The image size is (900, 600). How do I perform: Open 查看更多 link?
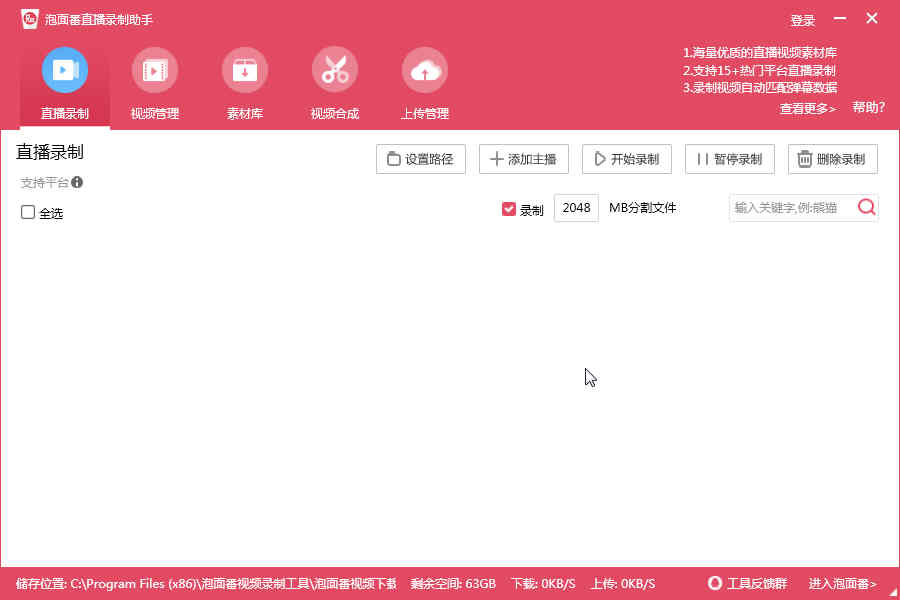click(808, 109)
